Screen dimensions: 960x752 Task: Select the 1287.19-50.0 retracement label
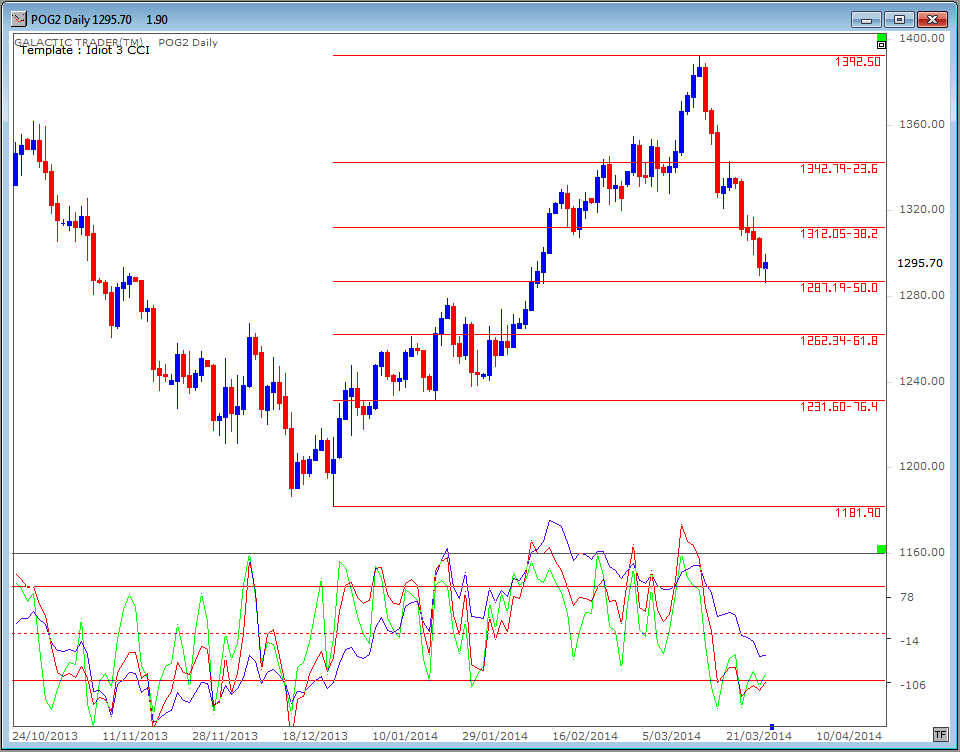pos(839,287)
